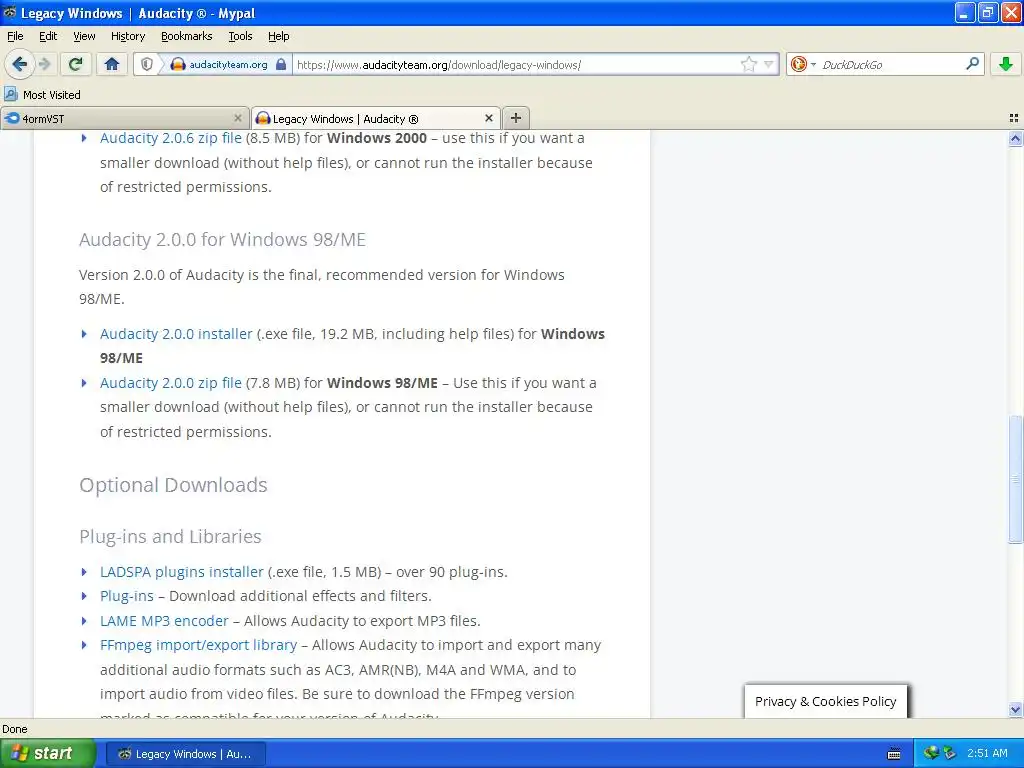Screen dimensions: 1024x768
Task: Open the File menu
Action: (x=15, y=36)
